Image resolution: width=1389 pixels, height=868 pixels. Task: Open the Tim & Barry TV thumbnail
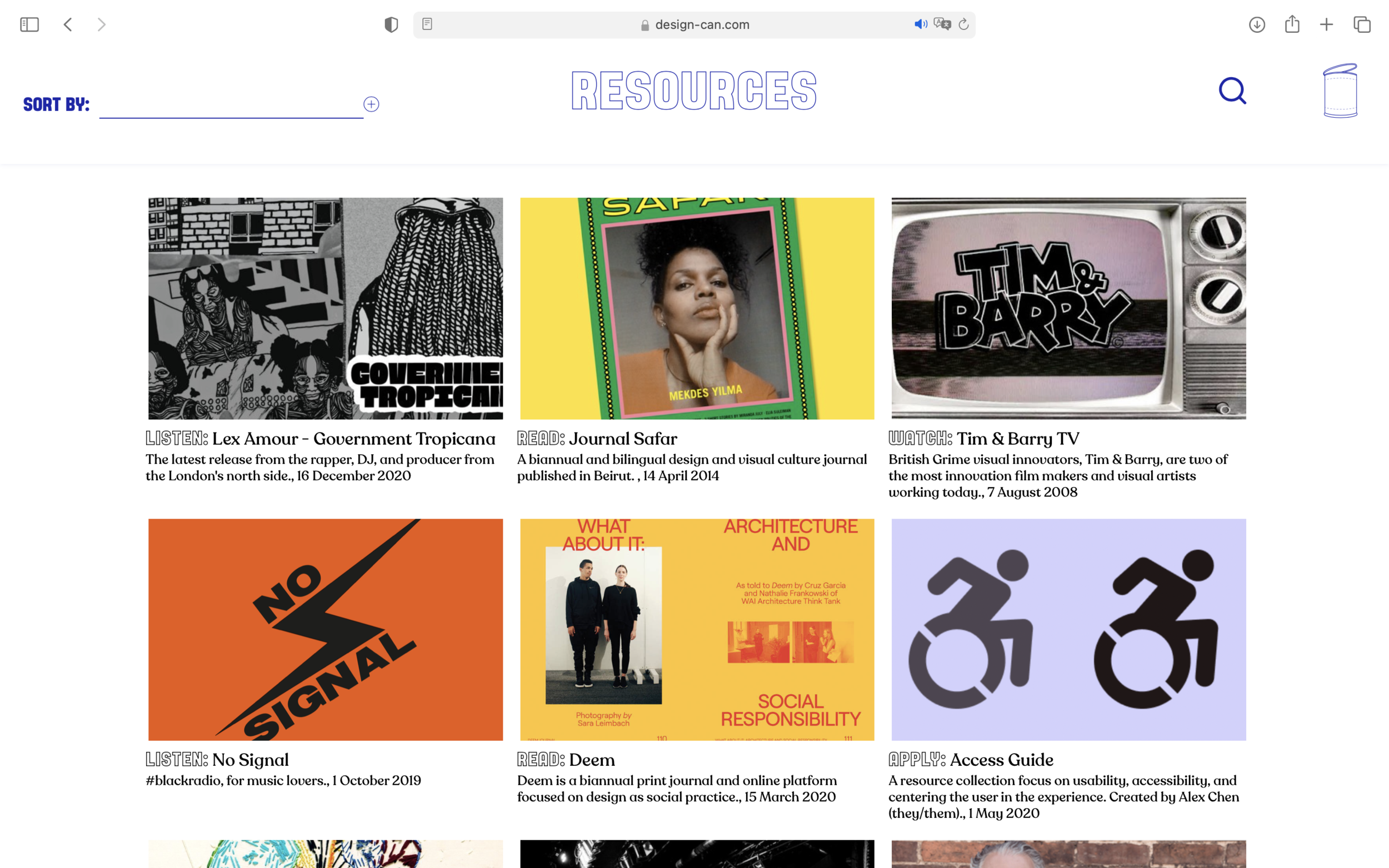[x=1068, y=308]
